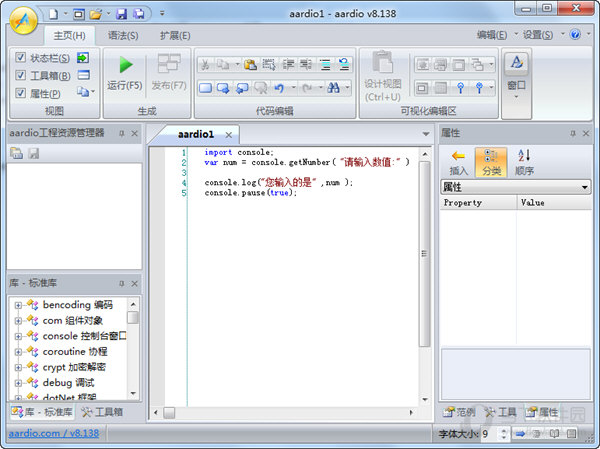This screenshot has height=449, width=600.
Task: Open the document tab list dropdown arrow
Action: pos(426,134)
